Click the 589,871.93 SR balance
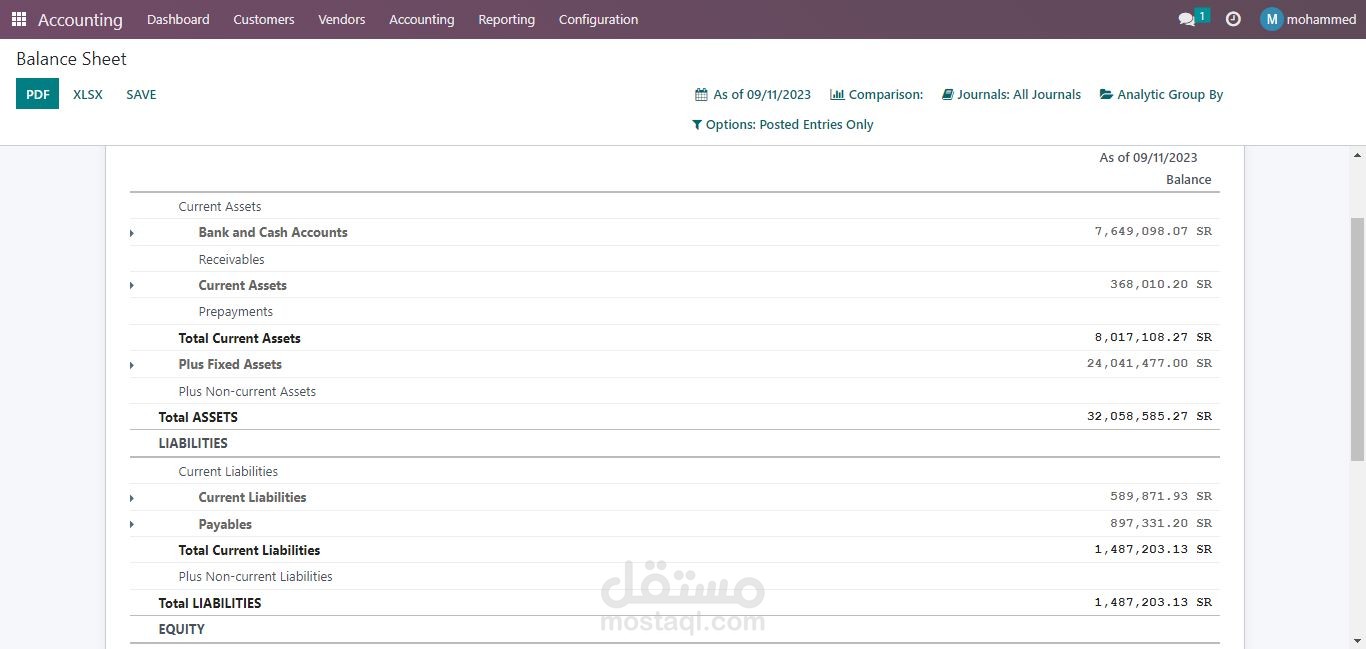The image size is (1366, 649). (x=1161, y=496)
